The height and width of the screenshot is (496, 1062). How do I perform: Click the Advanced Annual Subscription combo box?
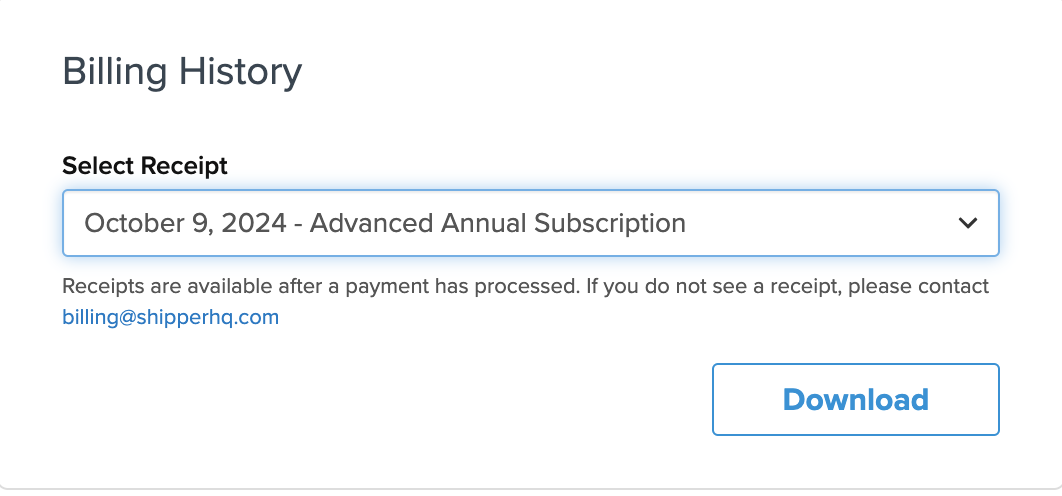click(x=530, y=223)
